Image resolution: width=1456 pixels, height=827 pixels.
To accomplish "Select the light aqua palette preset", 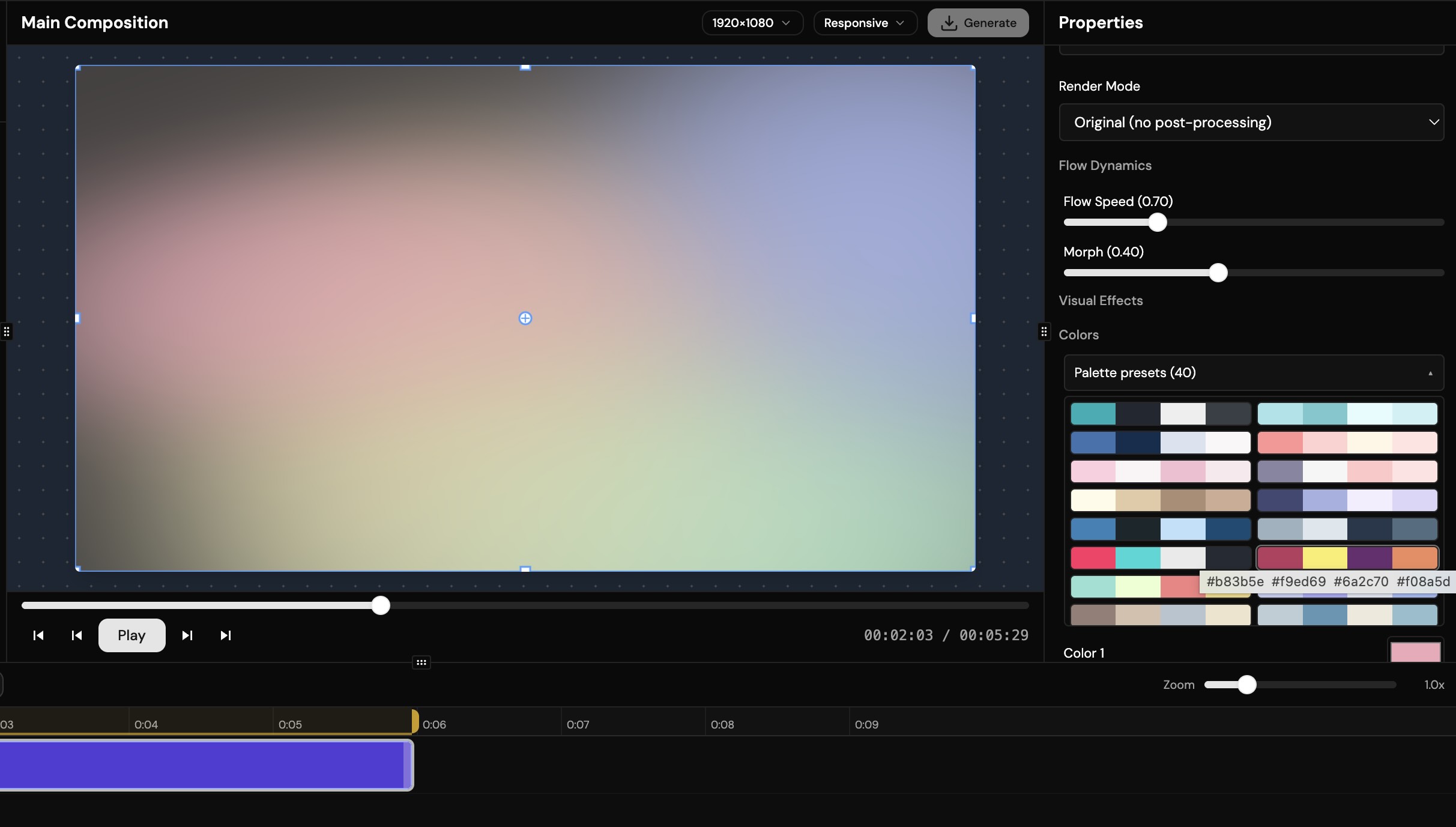I will pos(1347,414).
